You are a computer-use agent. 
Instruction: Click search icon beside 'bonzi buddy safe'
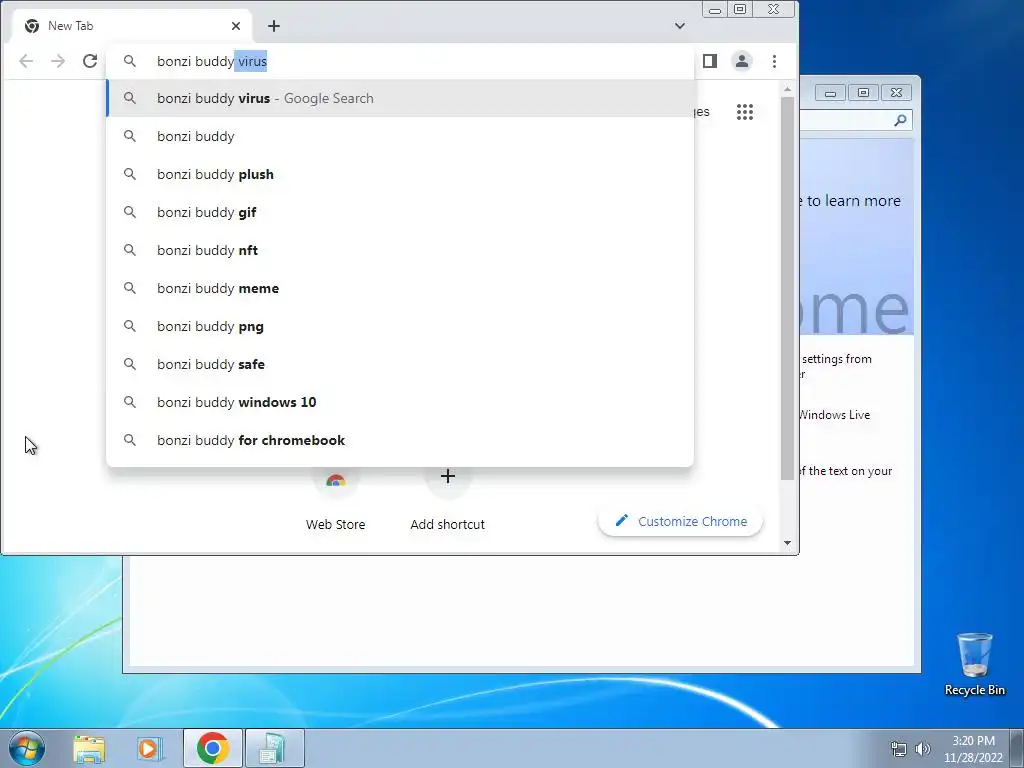[130, 364]
